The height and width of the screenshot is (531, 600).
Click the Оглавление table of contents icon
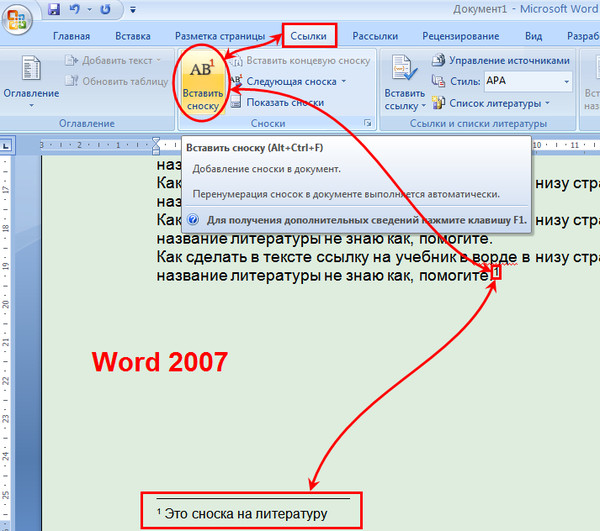(x=31, y=68)
